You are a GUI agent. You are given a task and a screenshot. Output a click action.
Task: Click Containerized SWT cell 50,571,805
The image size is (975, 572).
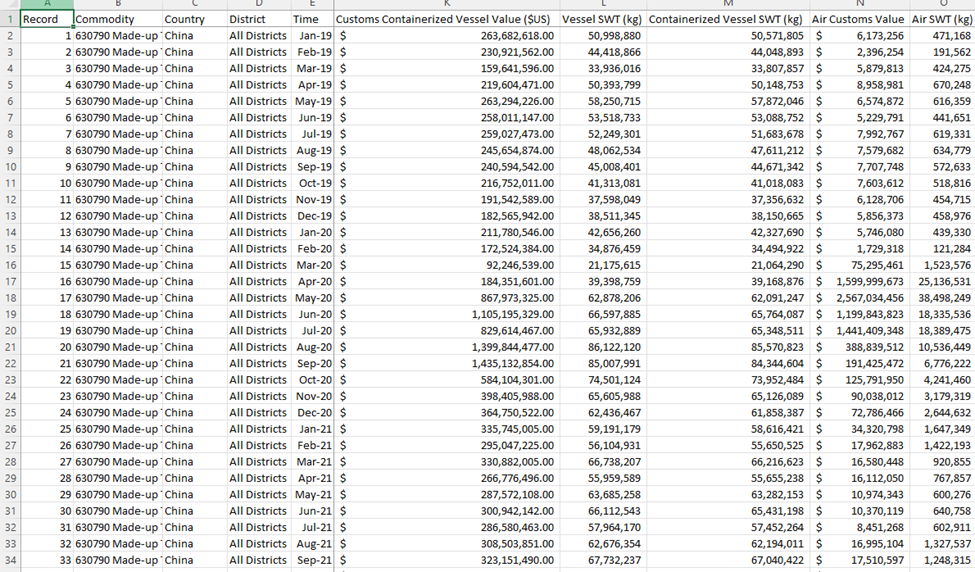point(728,35)
